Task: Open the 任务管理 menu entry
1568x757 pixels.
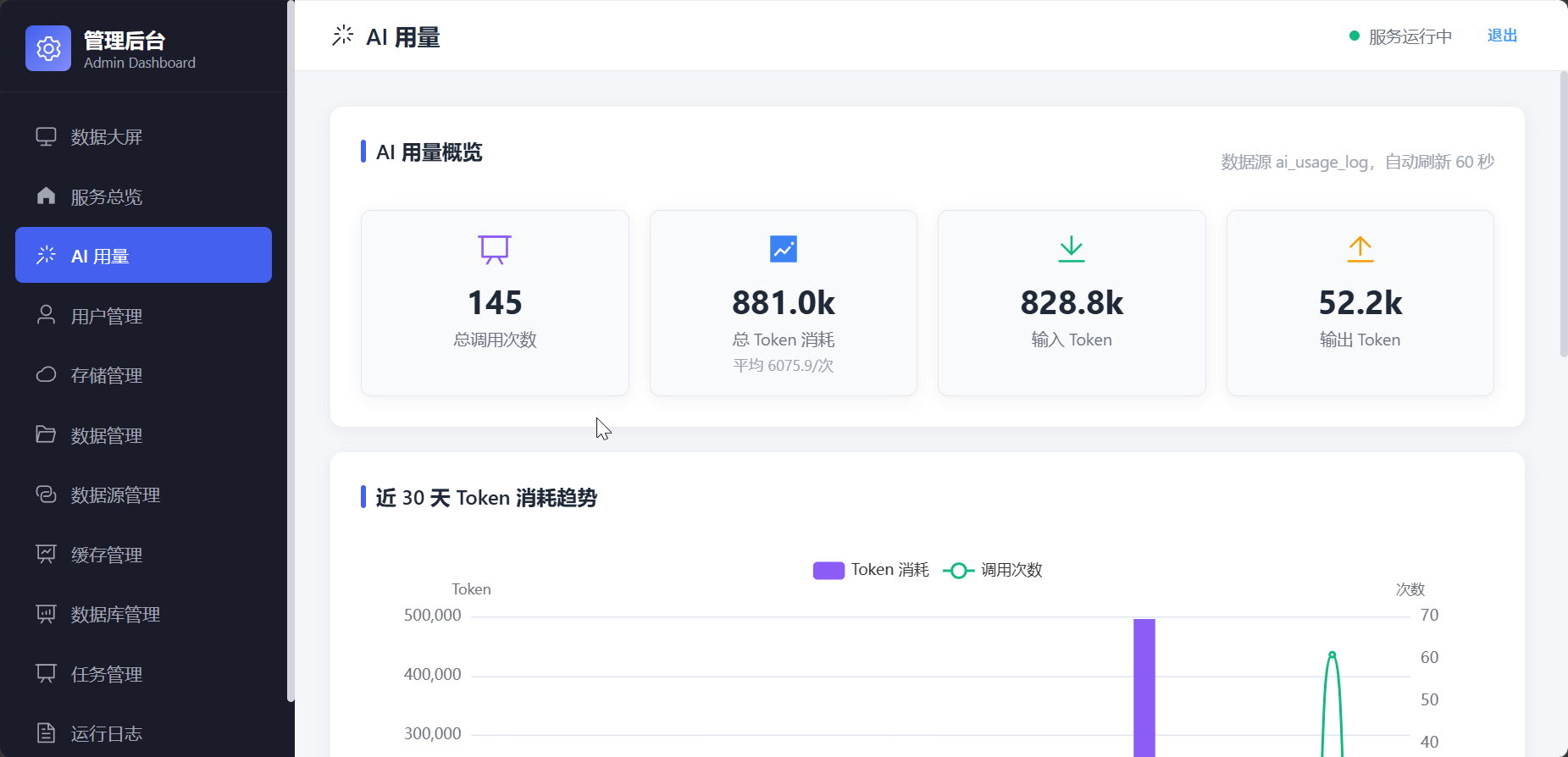Action: click(143, 674)
